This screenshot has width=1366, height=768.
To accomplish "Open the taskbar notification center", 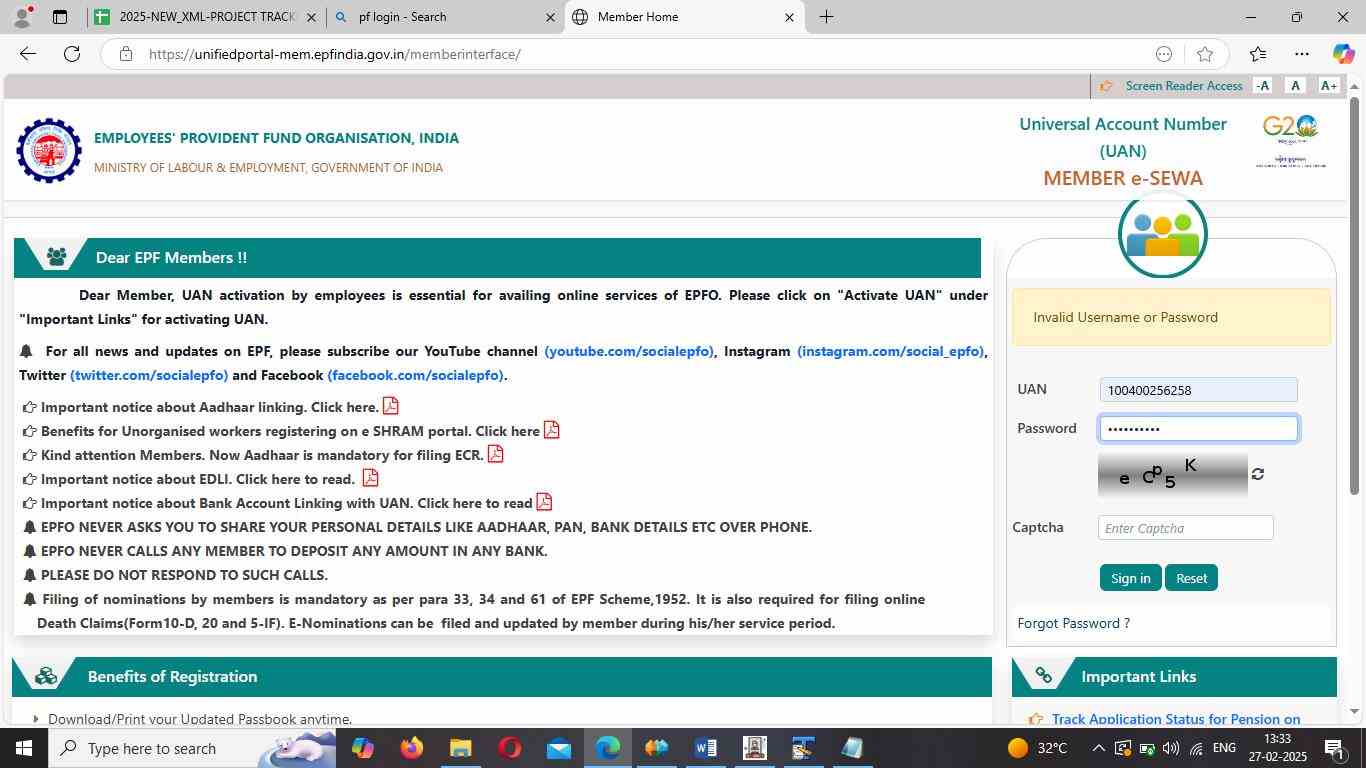I will pyautogui.click(x=1335, y=748).
